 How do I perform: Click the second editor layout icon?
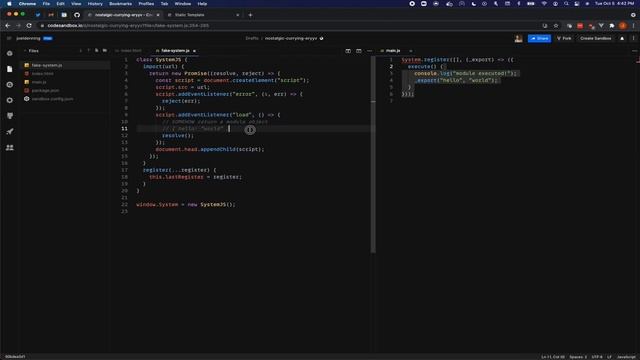[358, 51]
